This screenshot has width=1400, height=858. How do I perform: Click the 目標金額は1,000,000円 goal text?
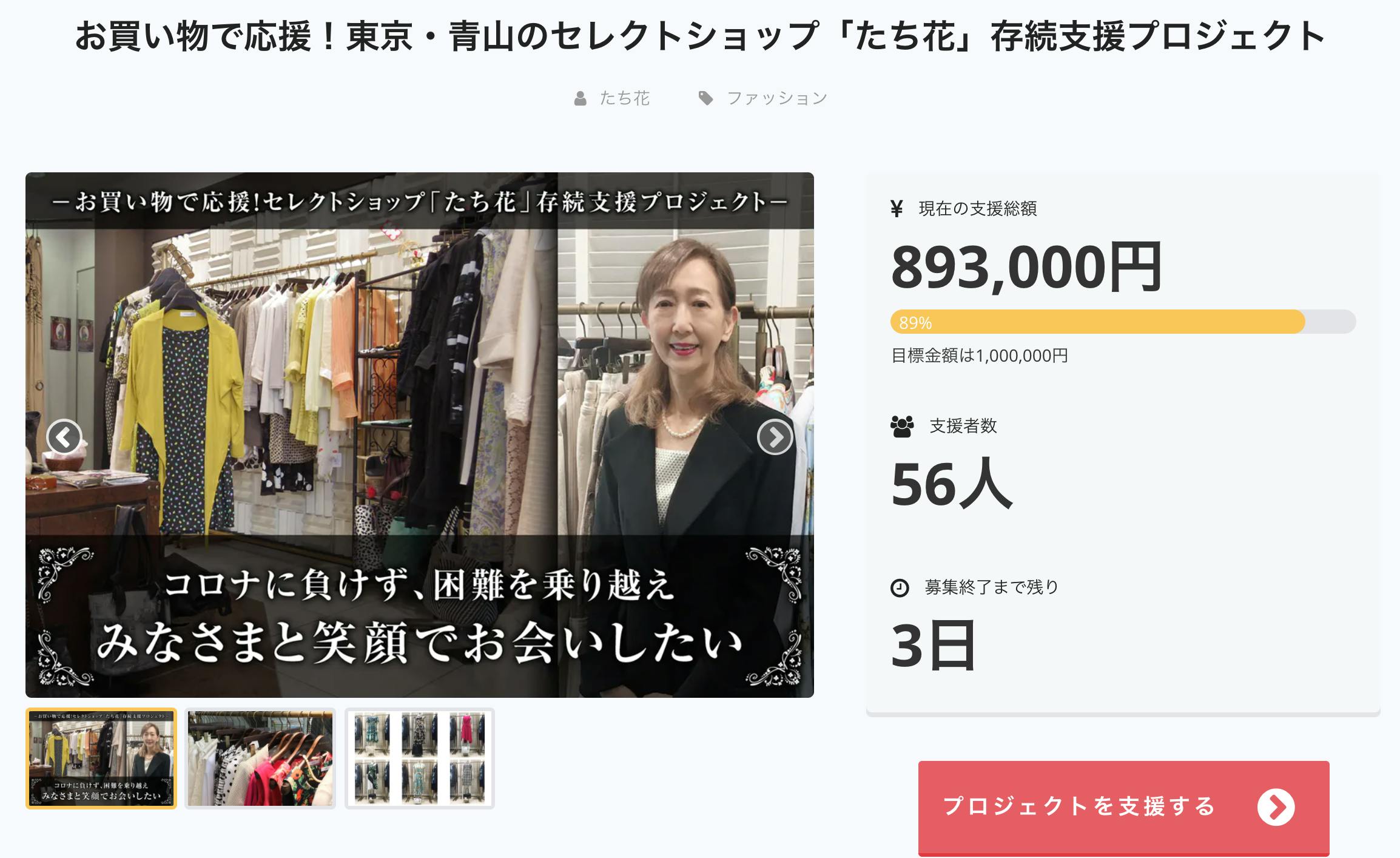coord(980,356)
